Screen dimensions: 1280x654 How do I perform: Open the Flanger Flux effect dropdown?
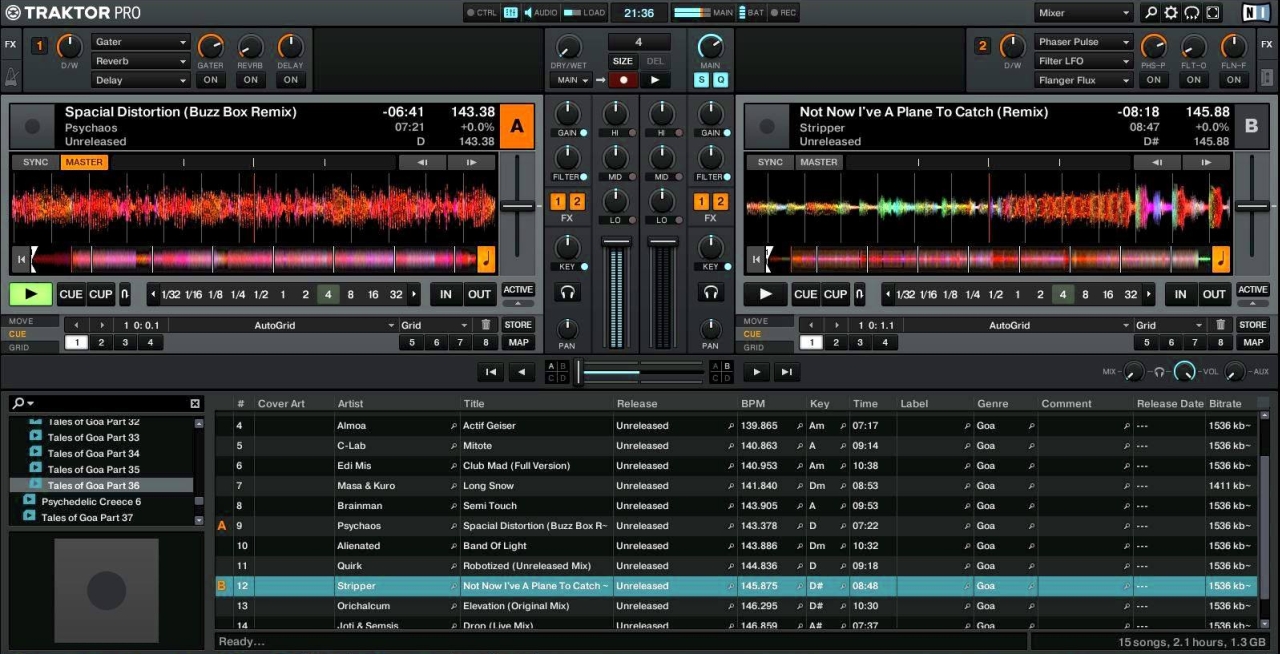[x=1084, y=80]
